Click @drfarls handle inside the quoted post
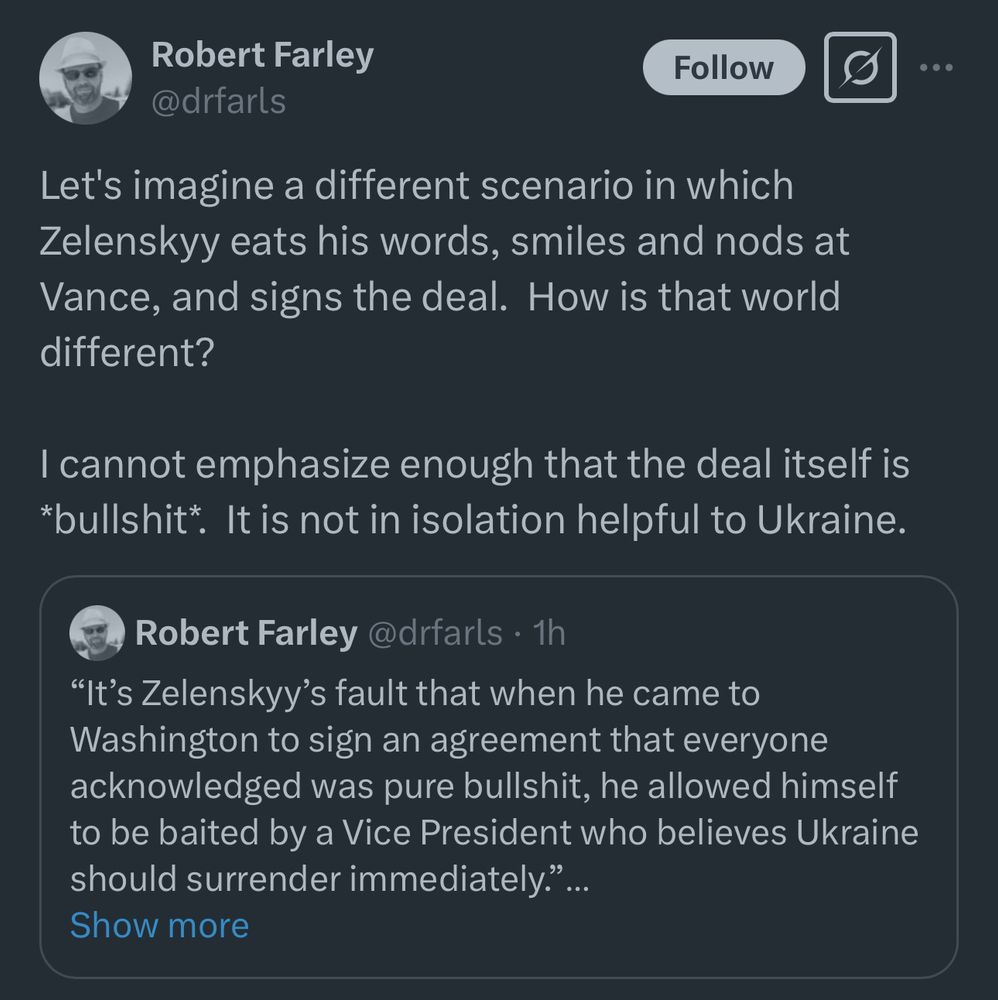Viewport: 998px width, 1000px height. point(436,633)
